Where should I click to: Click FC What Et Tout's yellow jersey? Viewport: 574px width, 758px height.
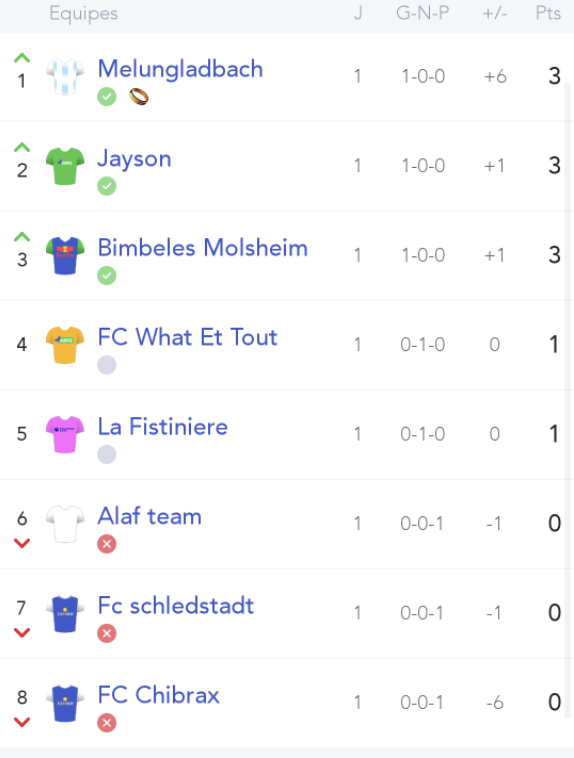point(65,345)
